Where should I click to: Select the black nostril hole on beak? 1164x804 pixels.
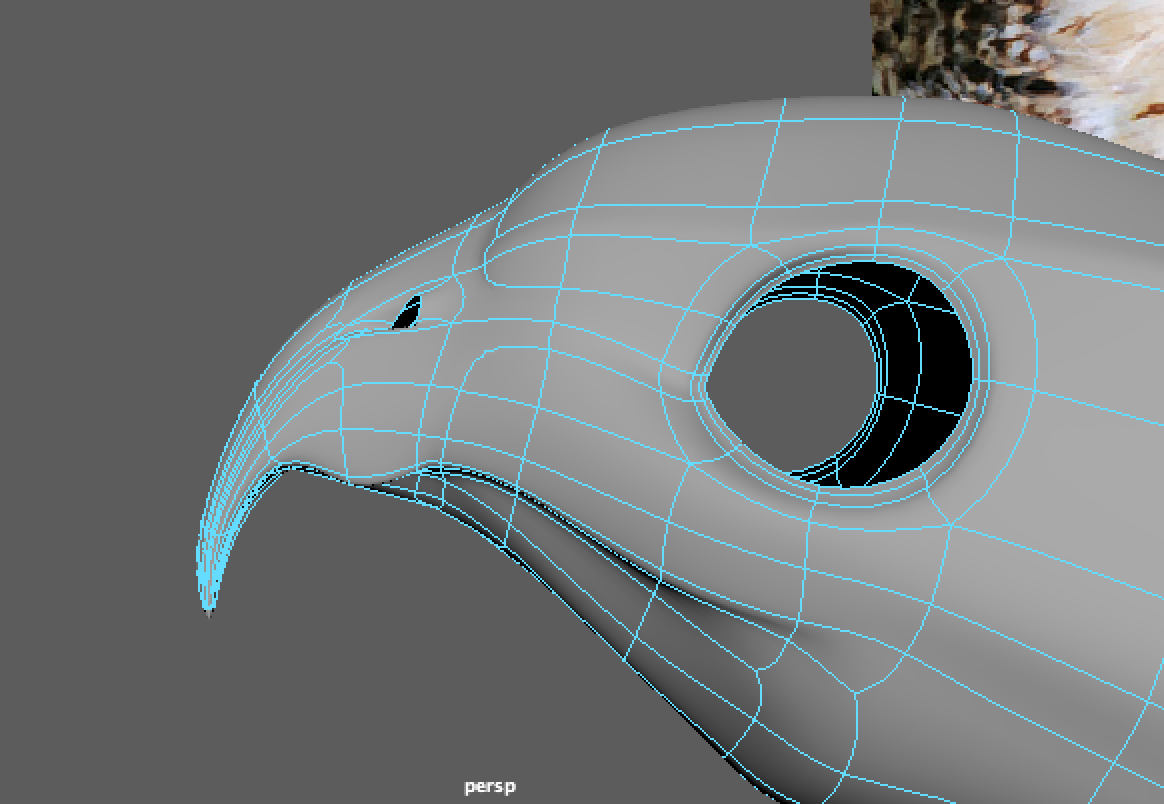(x=407, y=314)
